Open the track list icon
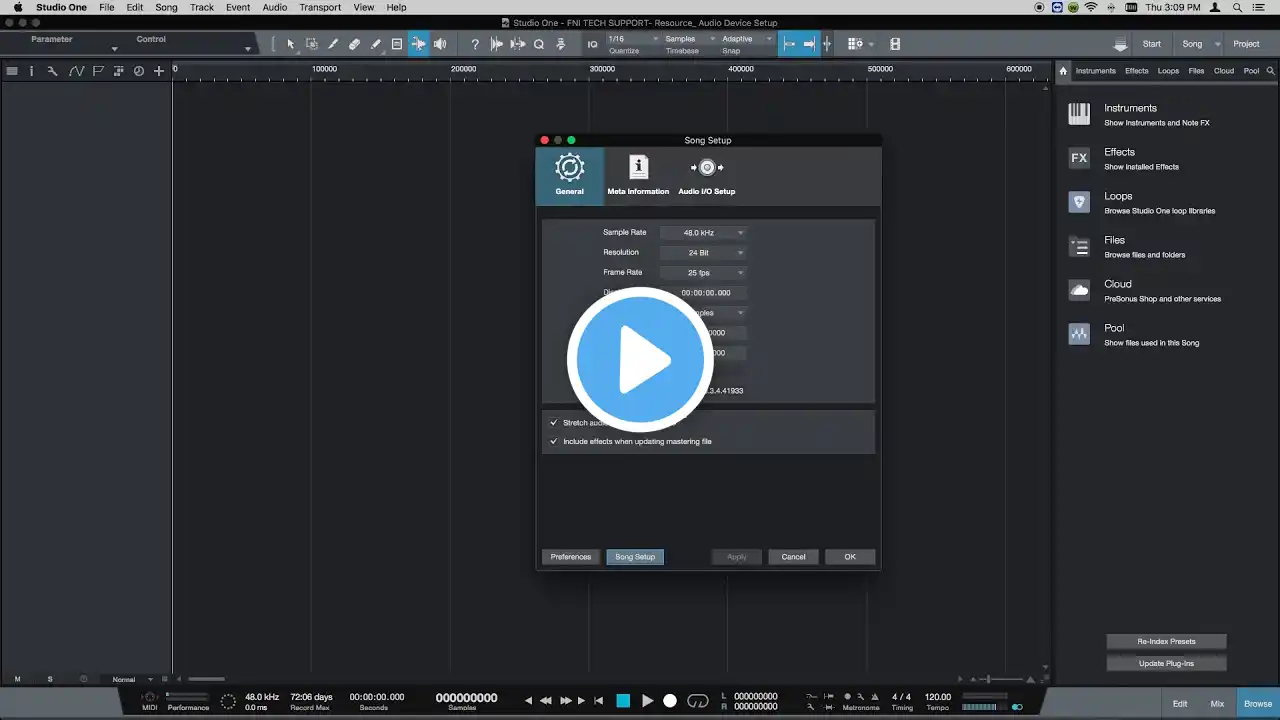 [x=12, y=71]
